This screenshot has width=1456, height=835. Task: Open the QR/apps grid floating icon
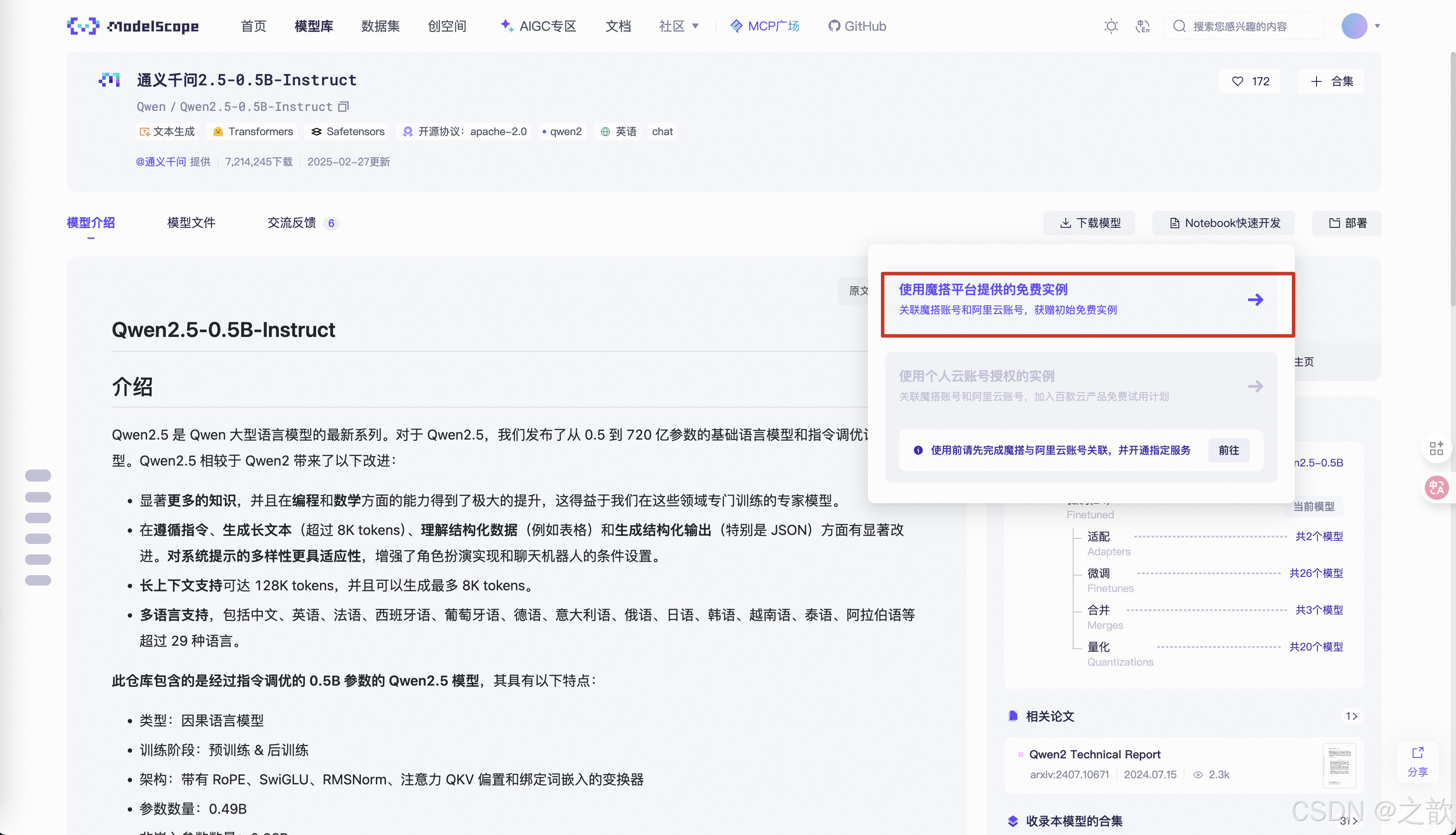pos(1436,448)
